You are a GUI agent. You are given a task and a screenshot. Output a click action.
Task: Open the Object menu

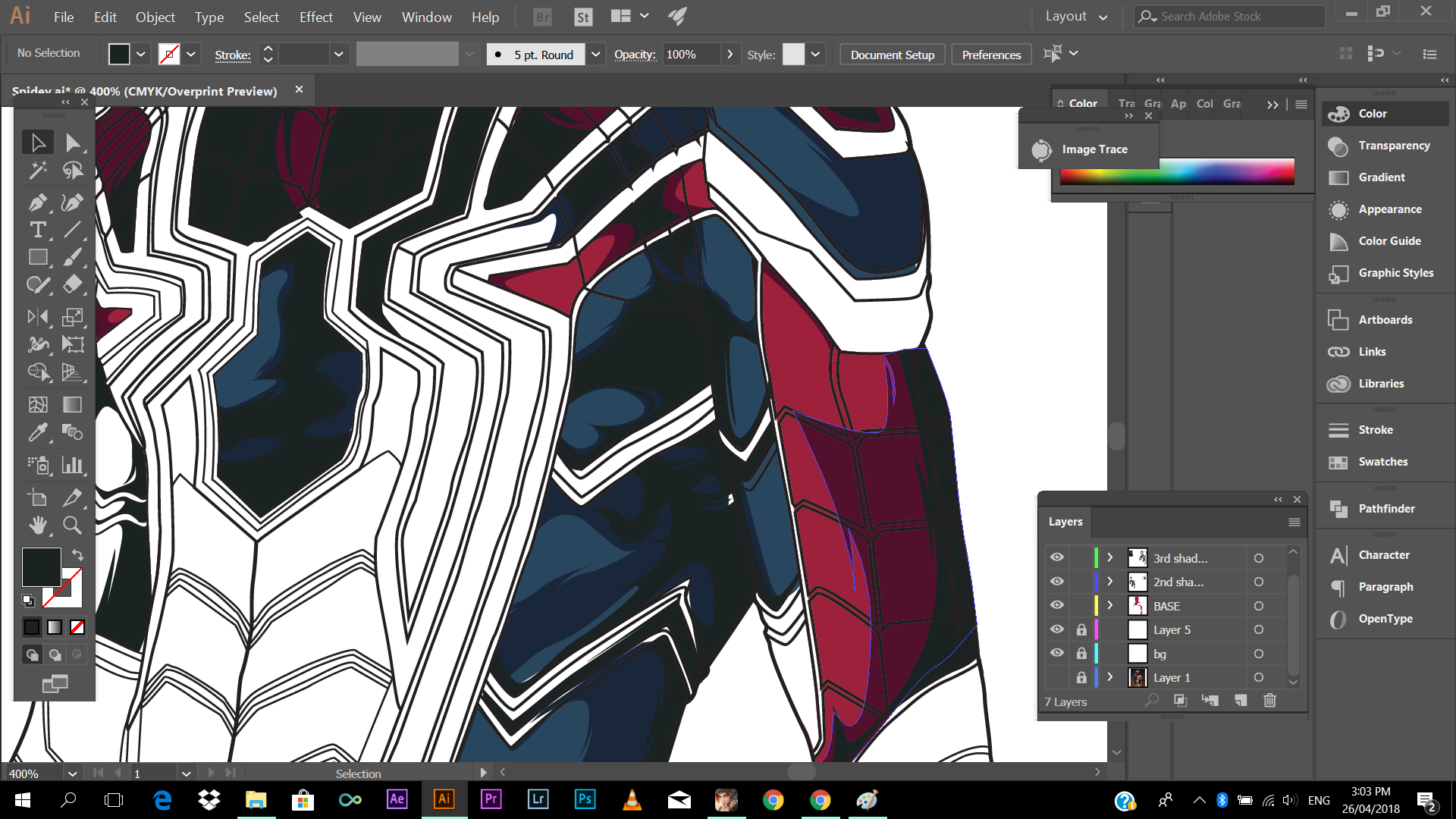pos(155,17)
